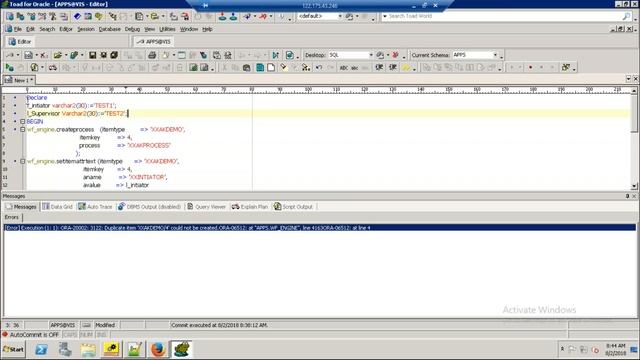Click the uppercase ABC conversion icon
Image resolution: width=640 pixels, height=360 pixels.
344,68
